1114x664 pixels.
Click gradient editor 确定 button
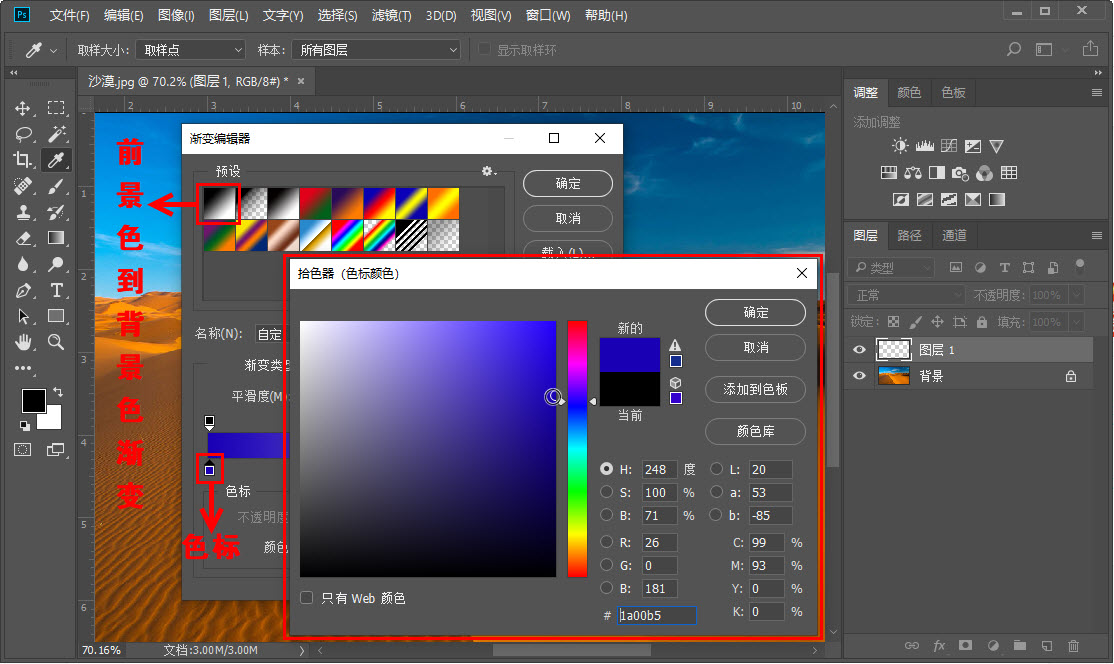pyautogui.click(x=568, y=183)
